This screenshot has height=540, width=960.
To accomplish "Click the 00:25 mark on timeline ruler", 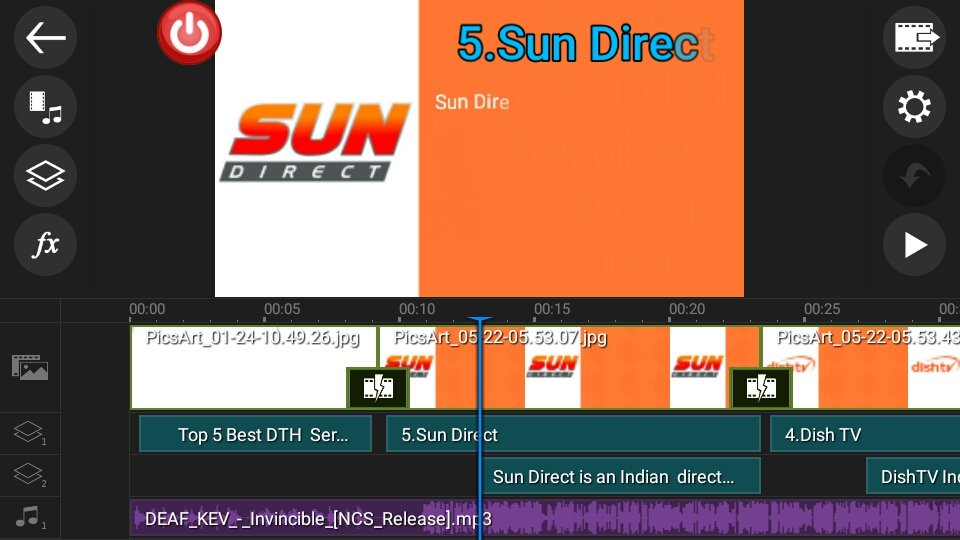I will pos(822,309).
